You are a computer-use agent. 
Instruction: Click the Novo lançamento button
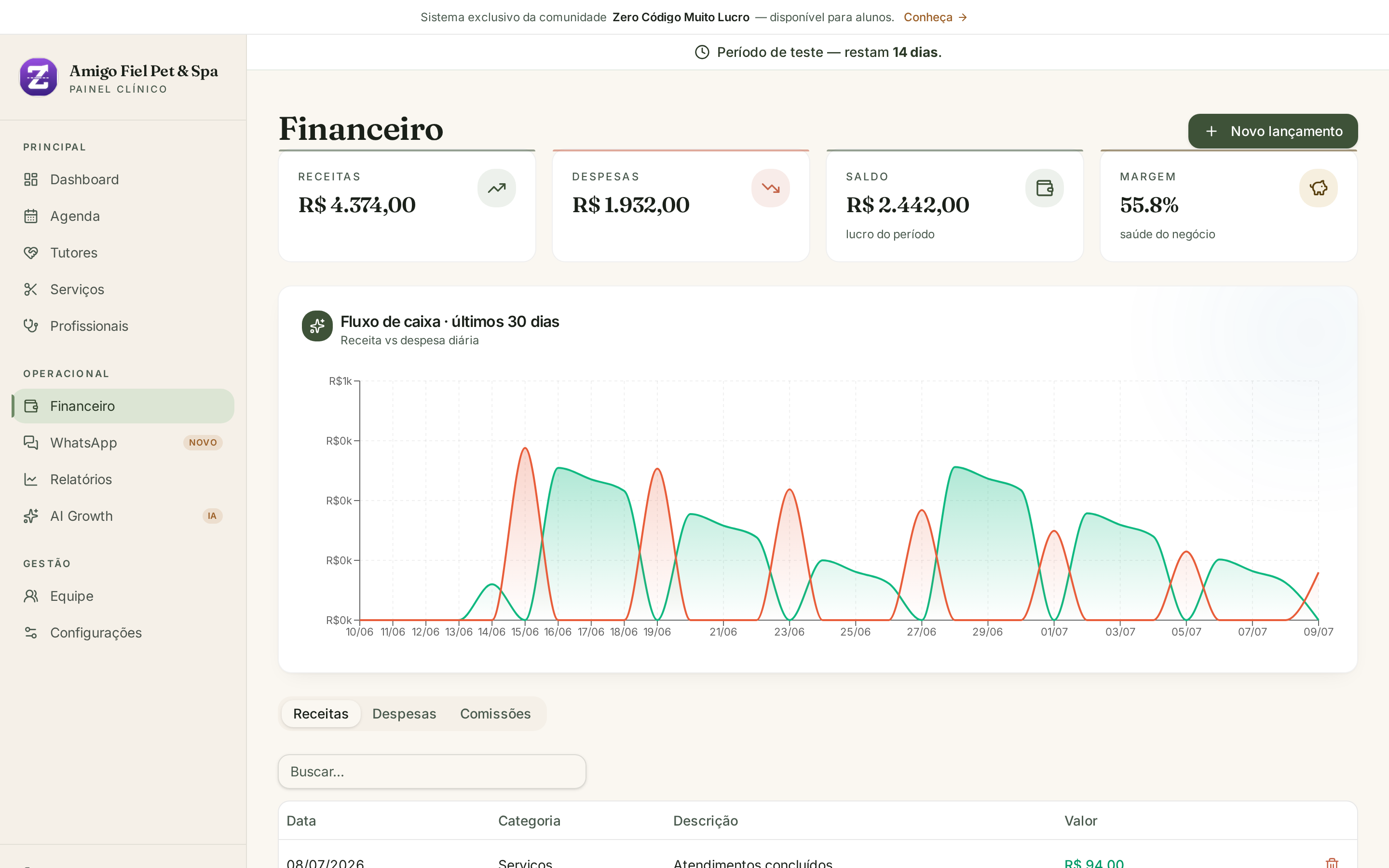(x=1272, y=132)
